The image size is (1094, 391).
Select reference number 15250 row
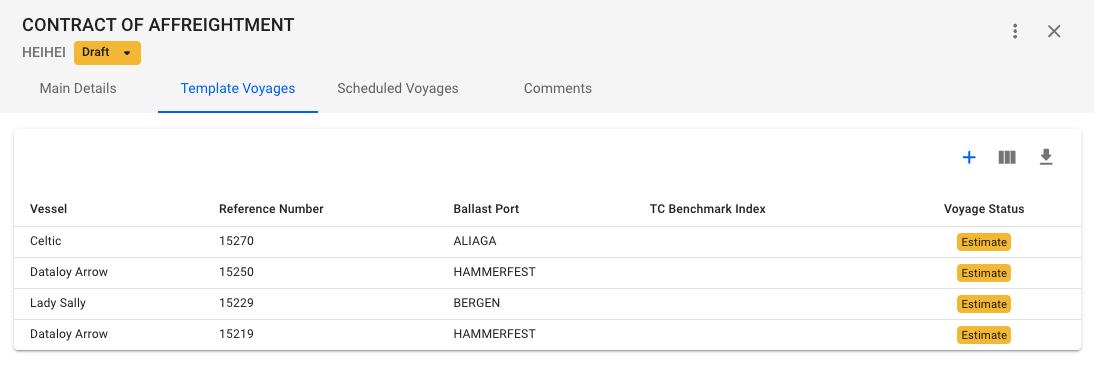click(548, 272)
